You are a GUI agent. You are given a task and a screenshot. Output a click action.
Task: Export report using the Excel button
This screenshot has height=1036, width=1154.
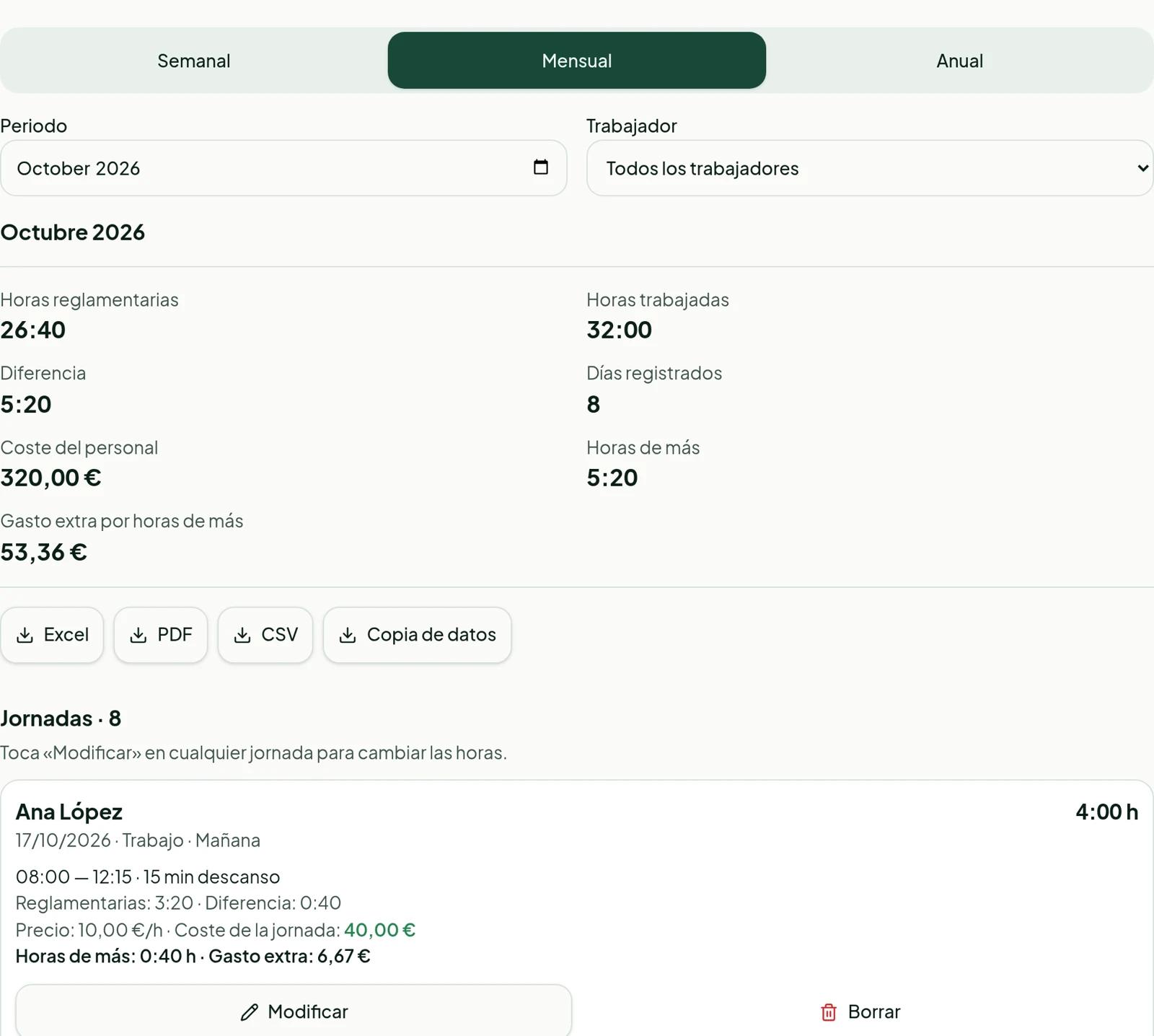[x=52, y=635]
